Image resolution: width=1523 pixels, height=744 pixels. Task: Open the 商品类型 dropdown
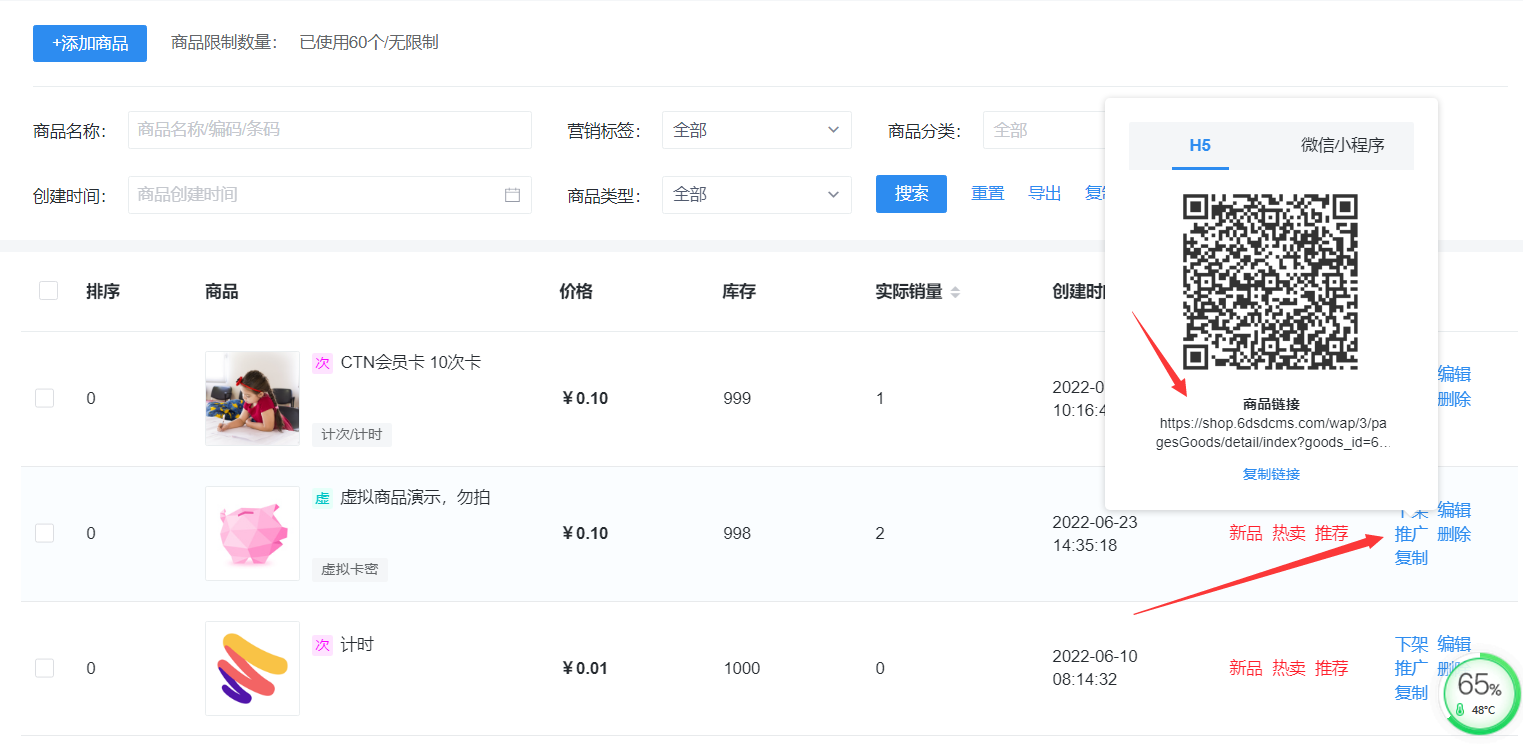click(x=757, y=194)
